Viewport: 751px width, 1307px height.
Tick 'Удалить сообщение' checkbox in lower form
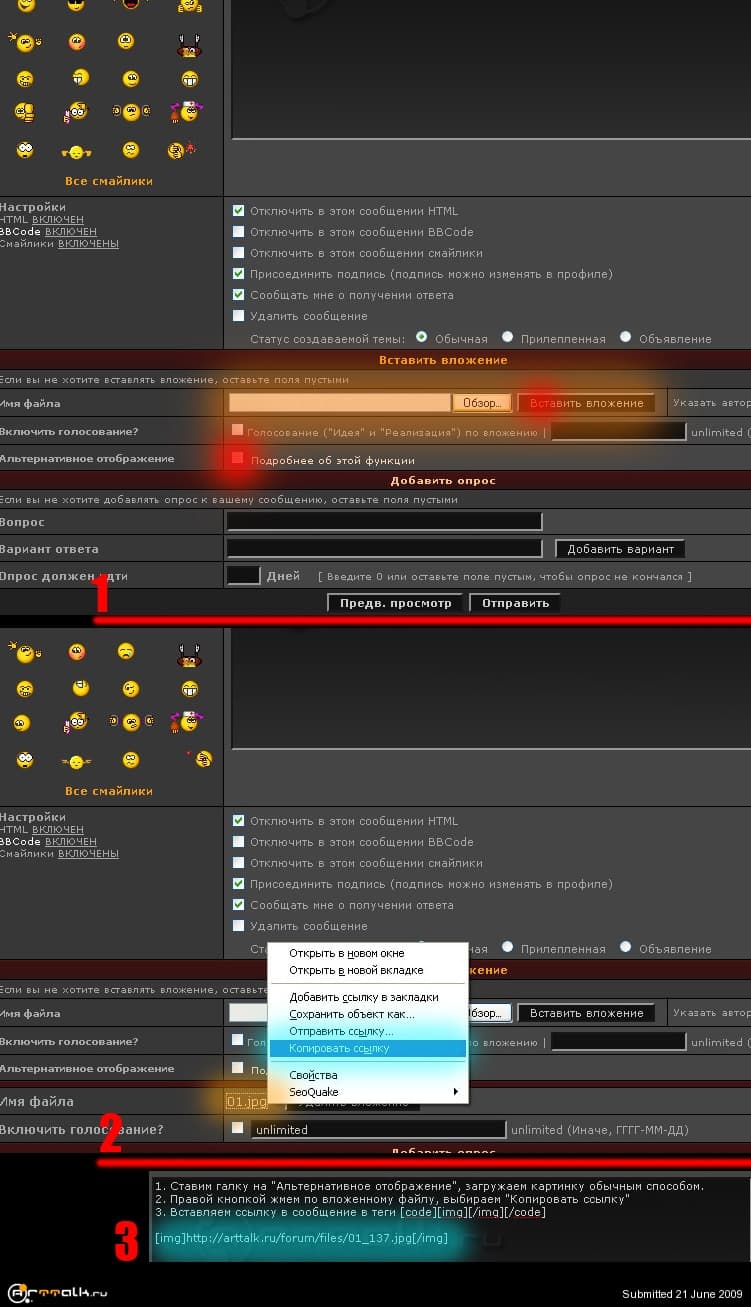238,926
